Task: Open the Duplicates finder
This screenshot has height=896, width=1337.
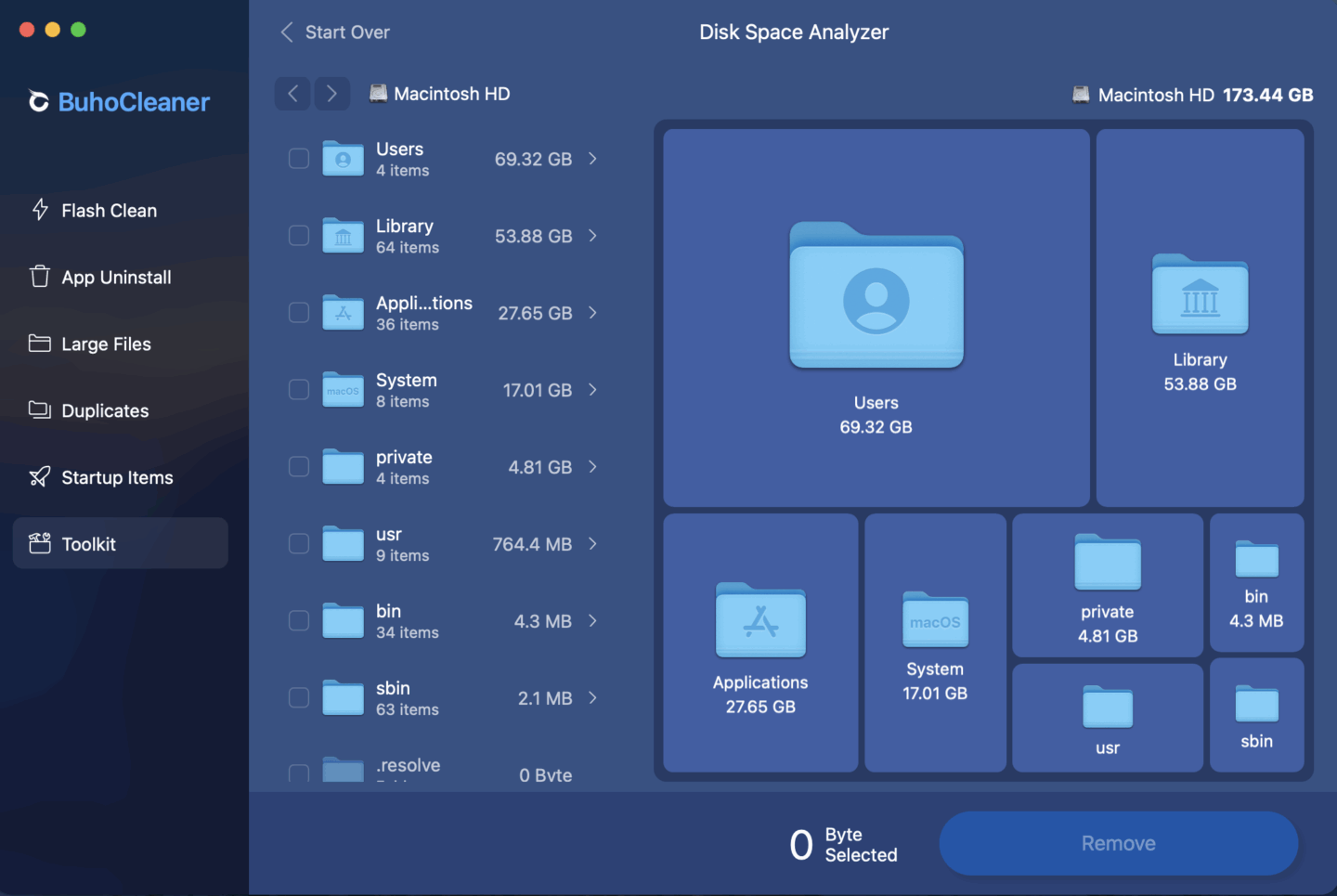Action: point(104,410)
